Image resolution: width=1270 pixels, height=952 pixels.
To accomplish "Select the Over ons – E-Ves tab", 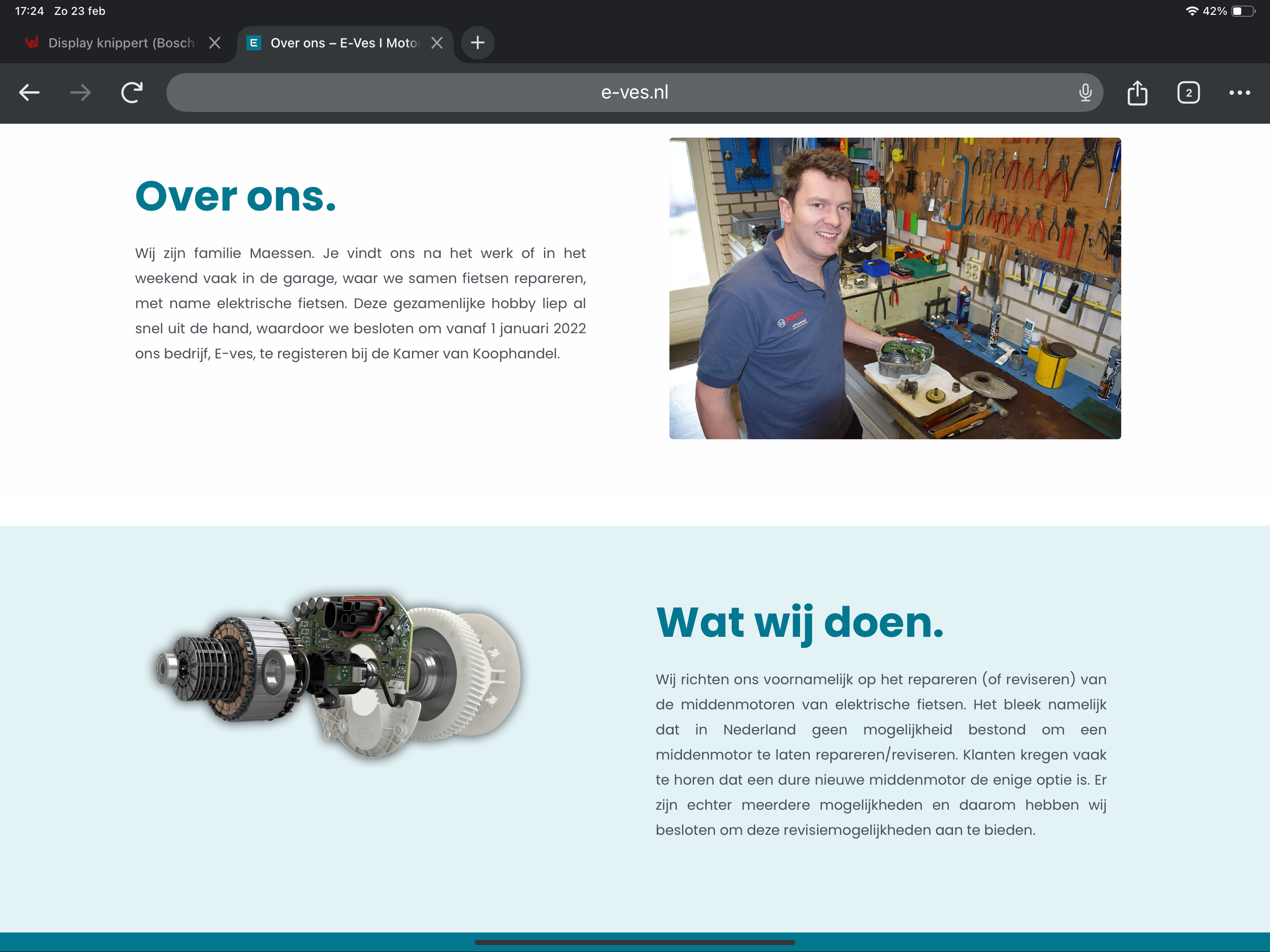I will coord(344,43).
